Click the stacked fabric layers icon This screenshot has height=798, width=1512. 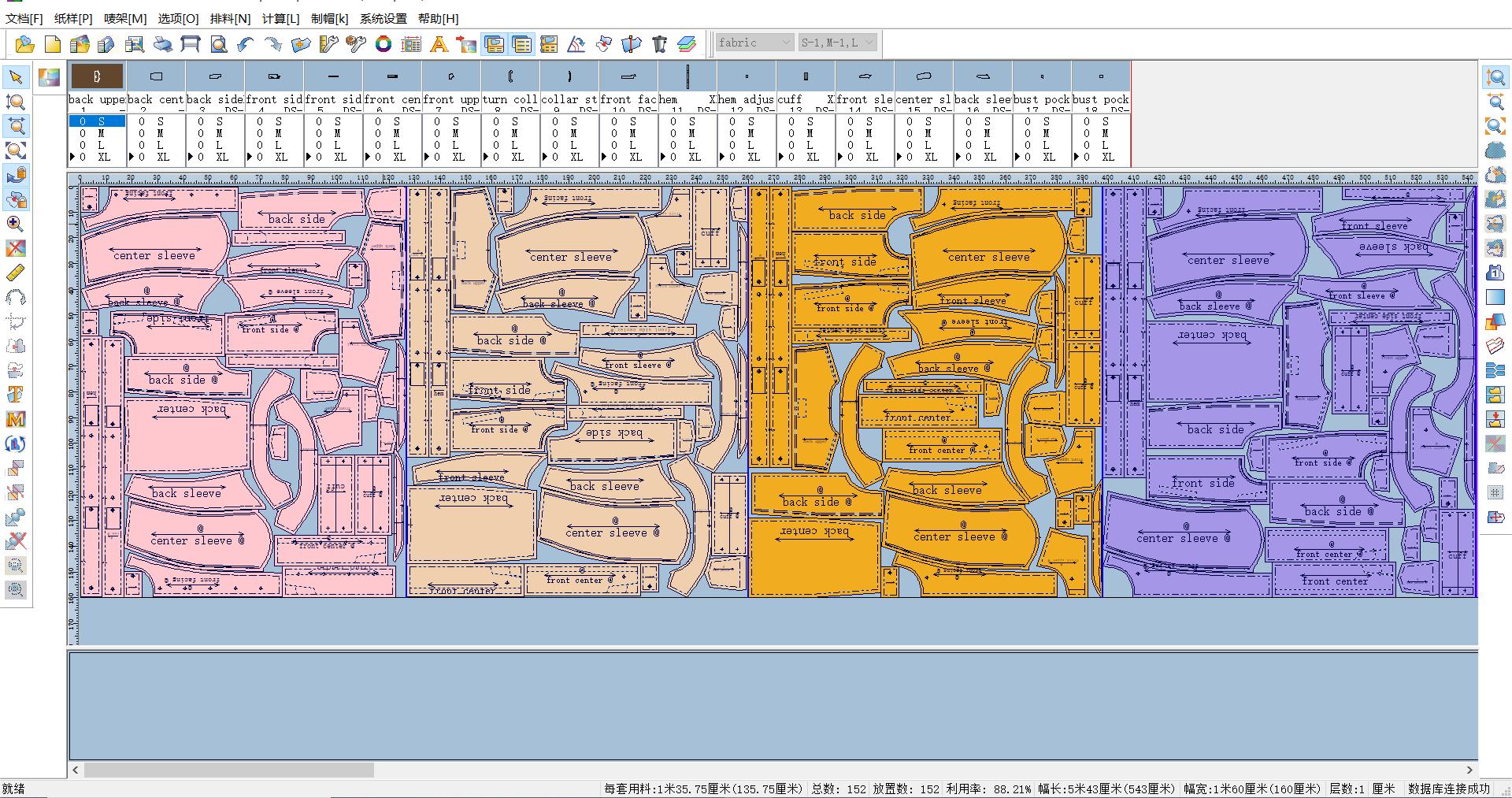click(687, 44)
